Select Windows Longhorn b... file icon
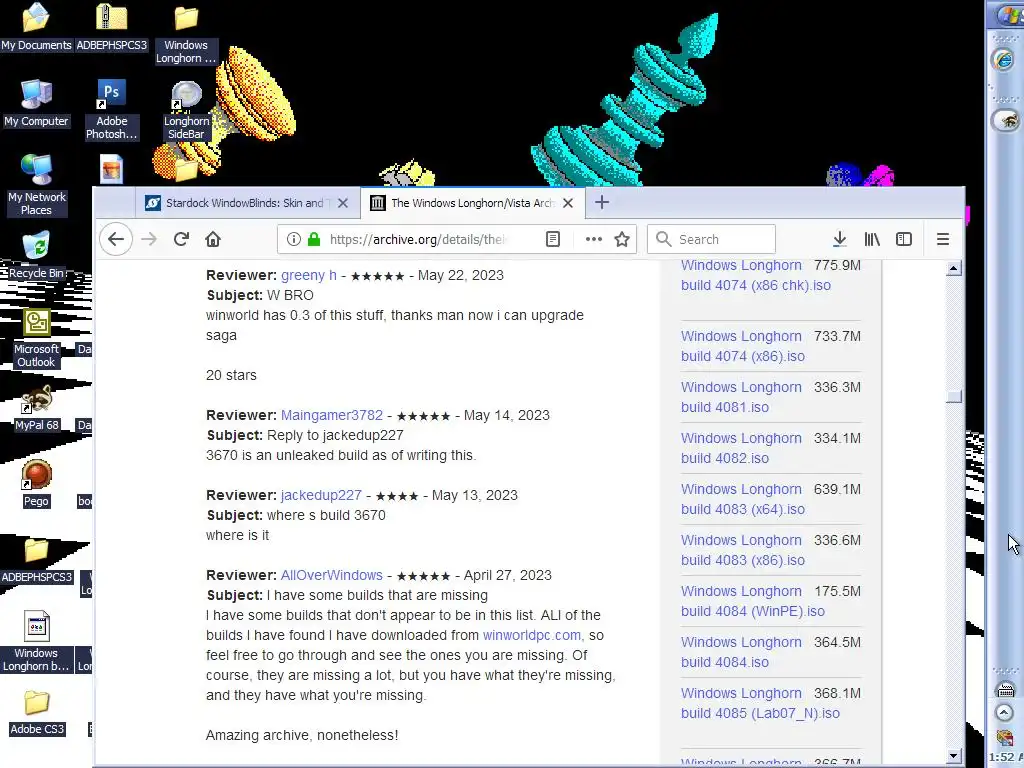The height and width of the screenshot is (768, 1024). tap(36, 642)
